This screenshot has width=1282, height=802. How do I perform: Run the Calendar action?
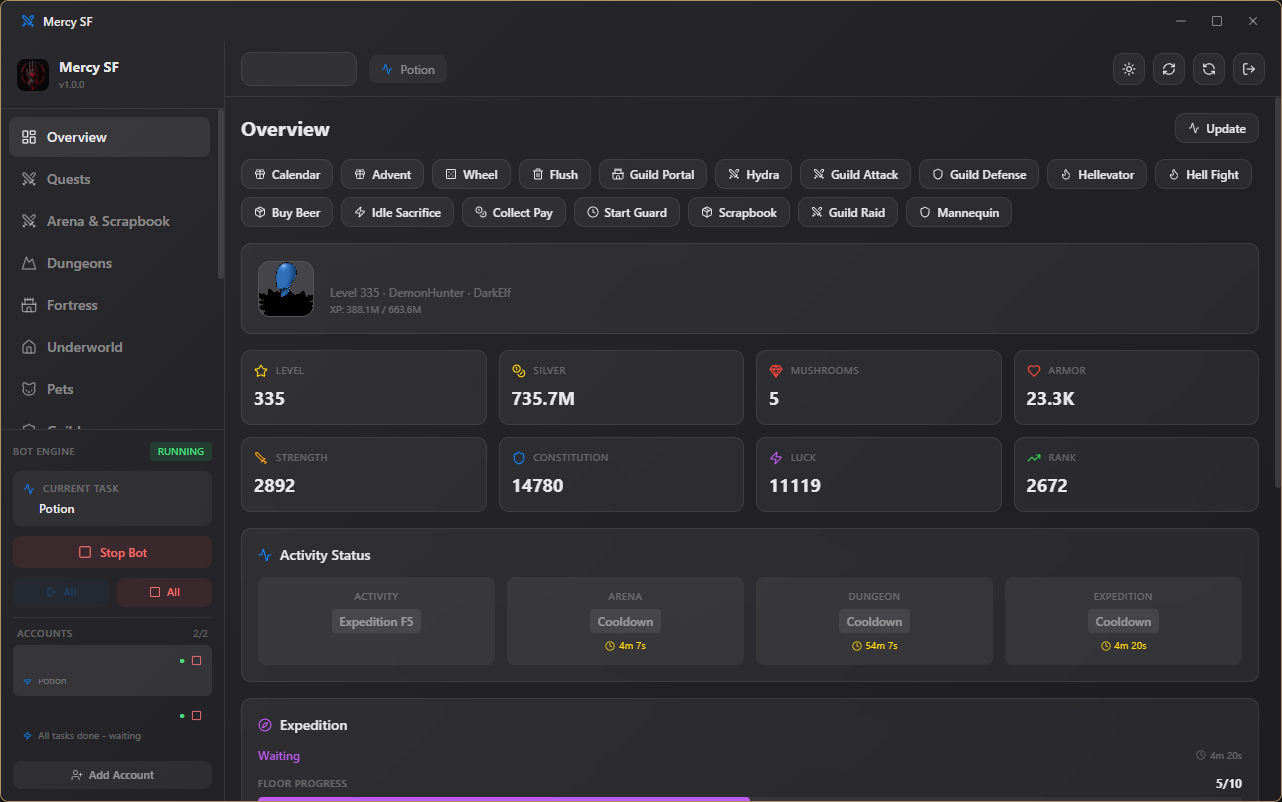point(287,174)
